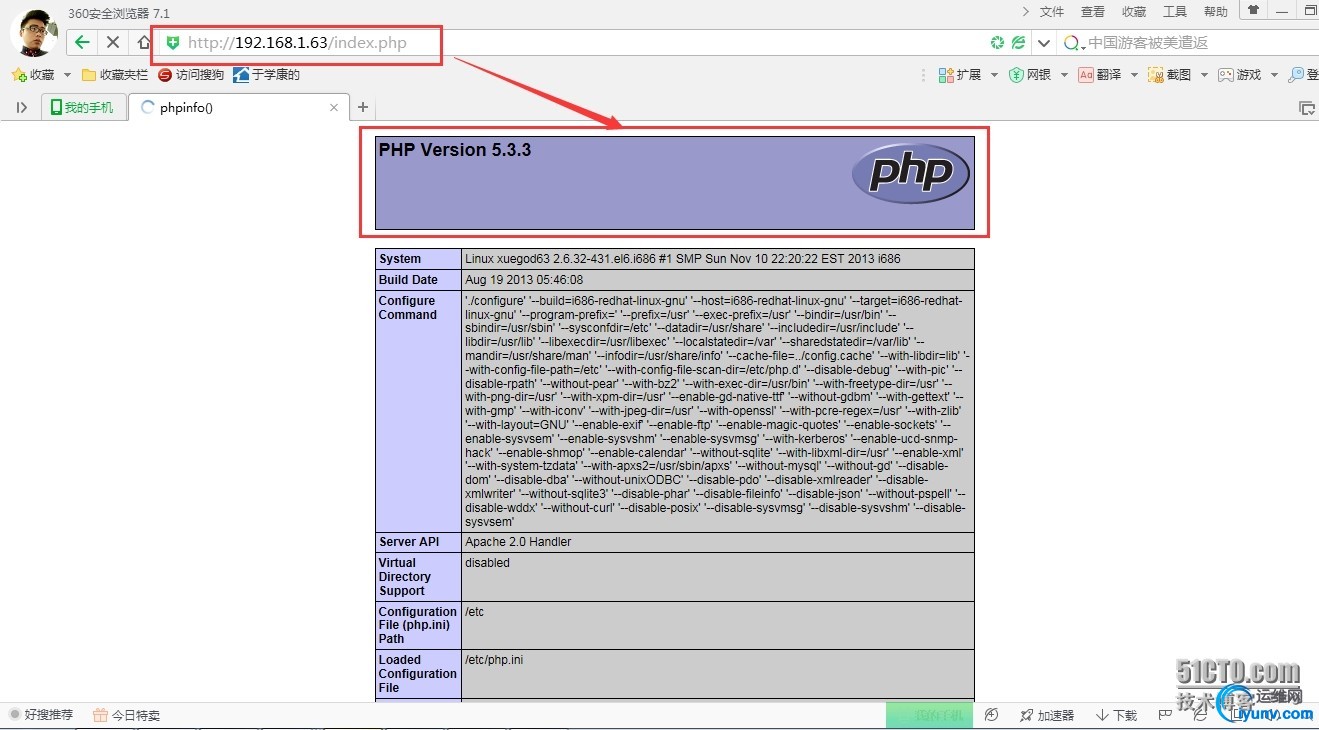Click the user avatar picture
Screen dimensions: 1319x730
click(34, 34)
